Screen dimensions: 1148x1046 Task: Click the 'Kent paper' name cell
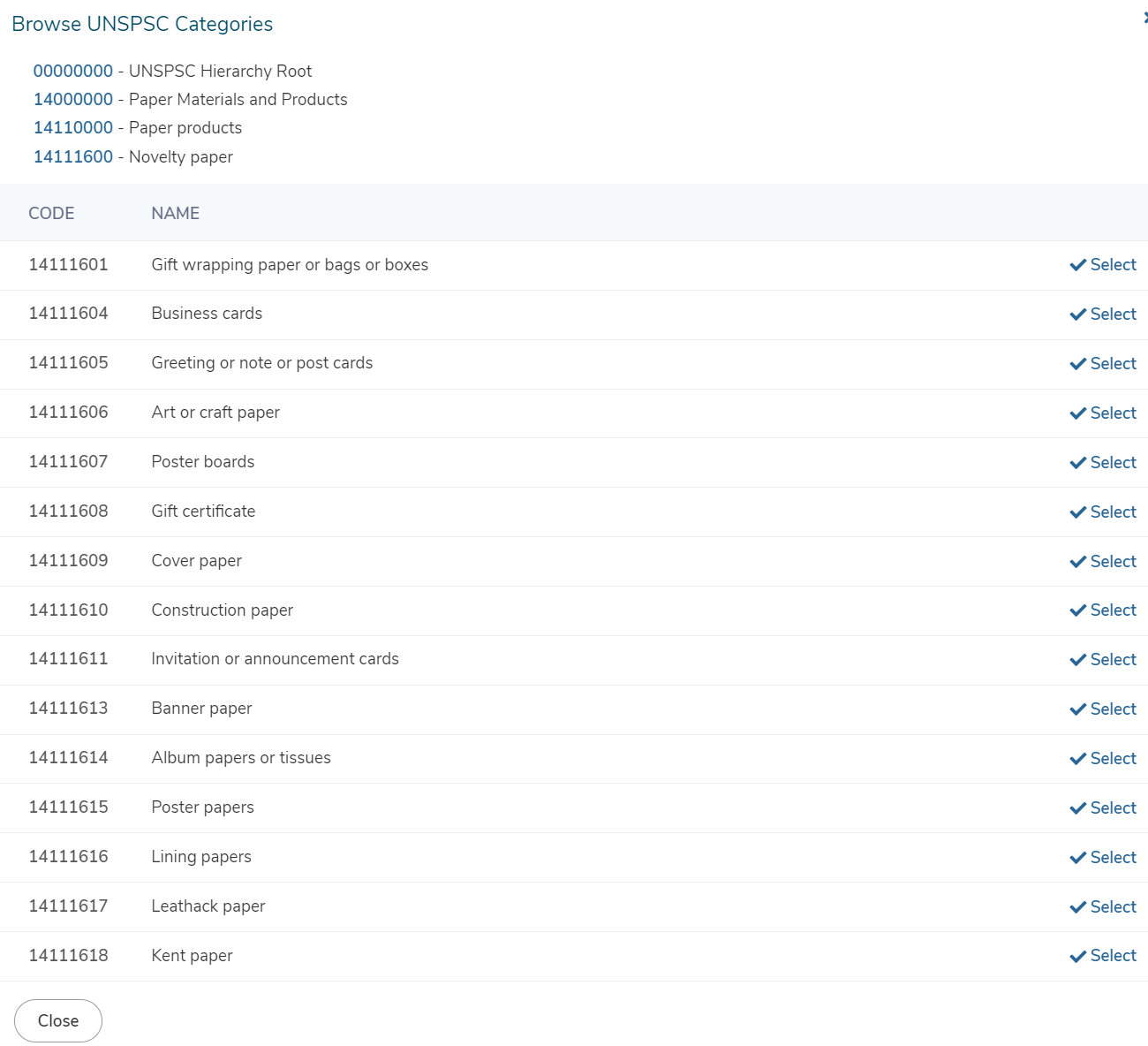(192, 955)
